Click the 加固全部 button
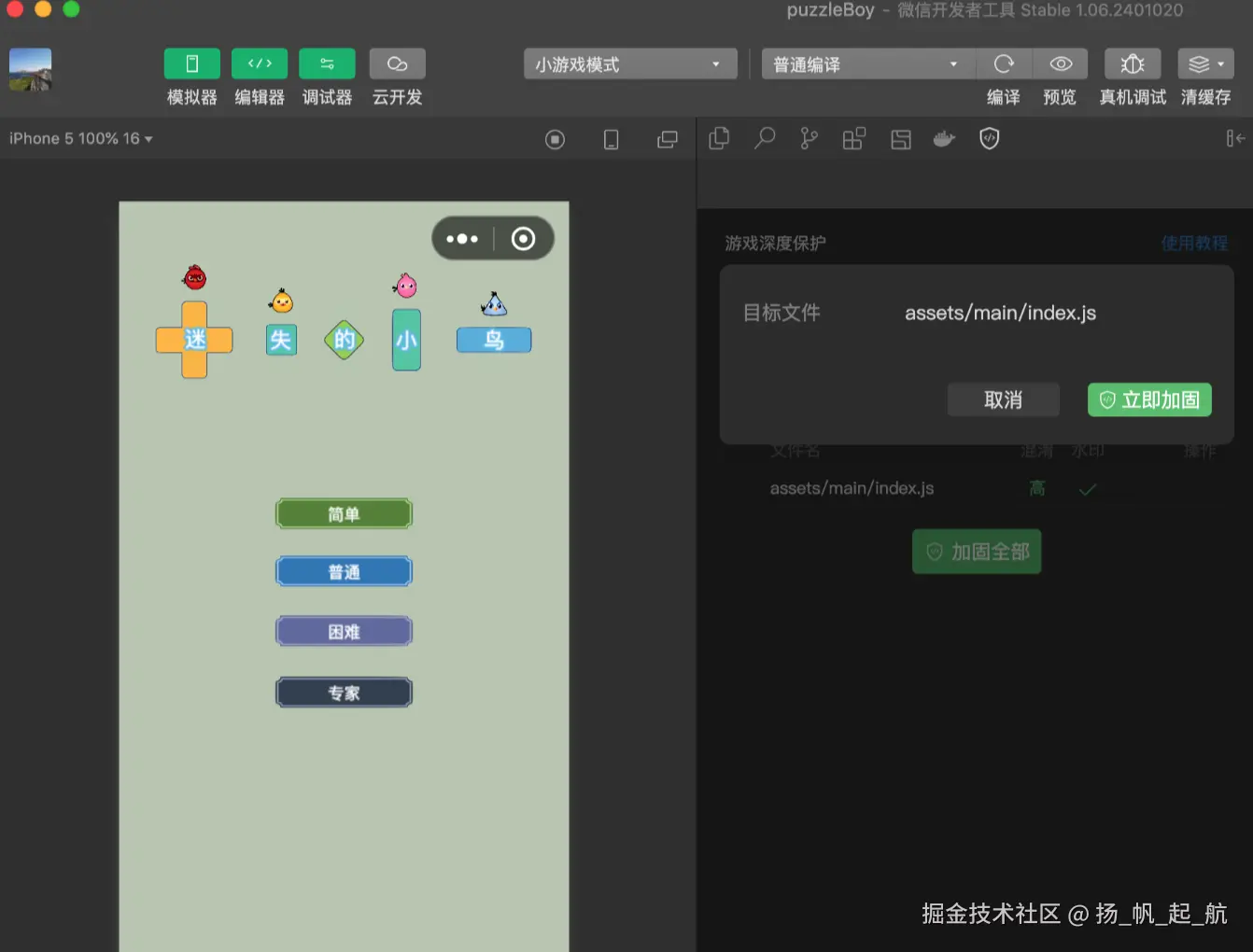 coord(977,552)
